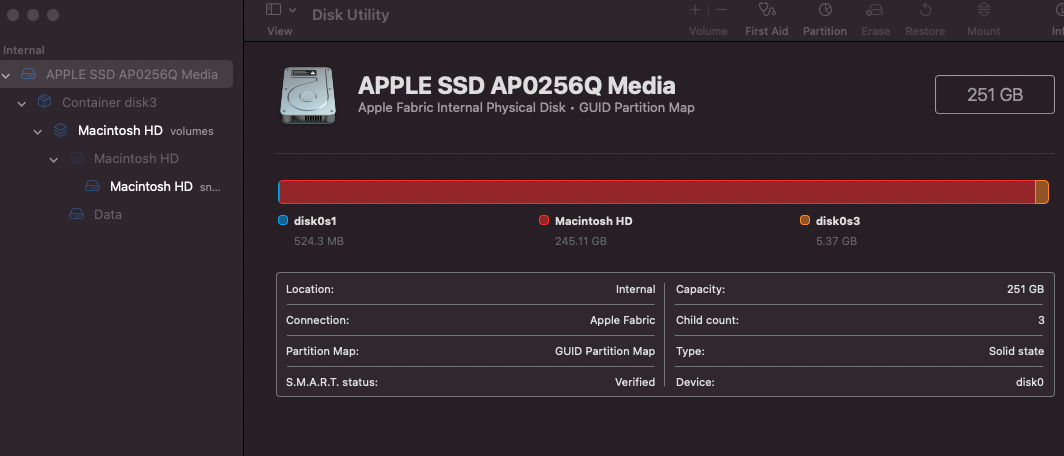Click the Partition pie chart icon
This screenshot has width=1064, height=456.
coord(825,11)
